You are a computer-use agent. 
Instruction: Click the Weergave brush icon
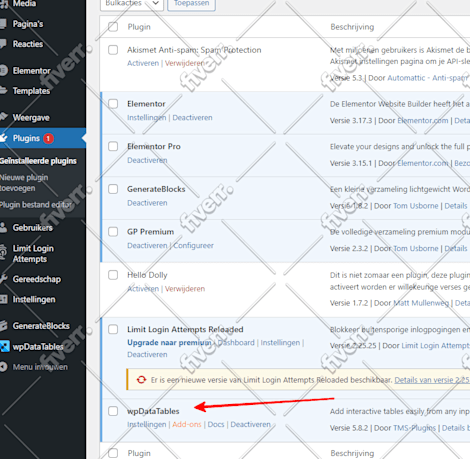[3, 117]
